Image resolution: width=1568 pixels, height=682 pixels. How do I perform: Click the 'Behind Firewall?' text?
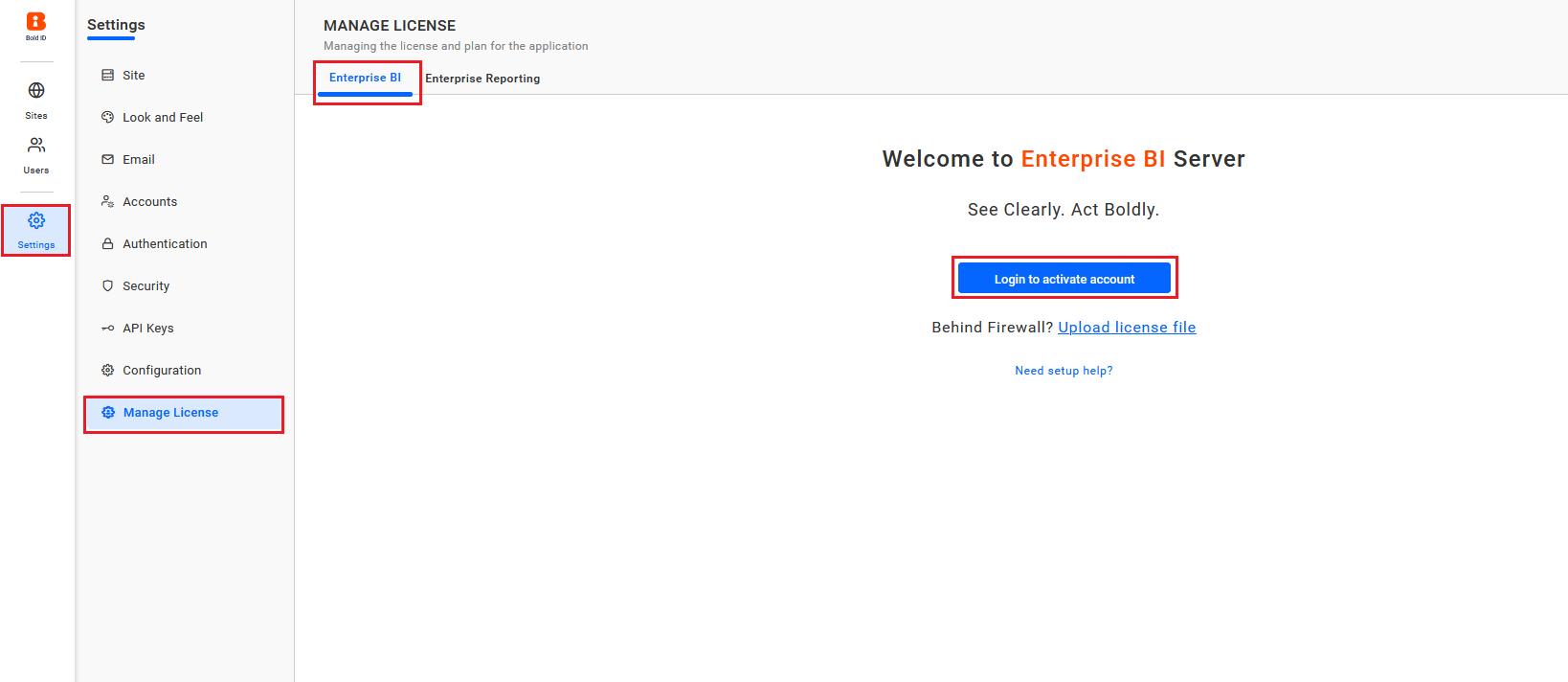(x=992, y=328)
